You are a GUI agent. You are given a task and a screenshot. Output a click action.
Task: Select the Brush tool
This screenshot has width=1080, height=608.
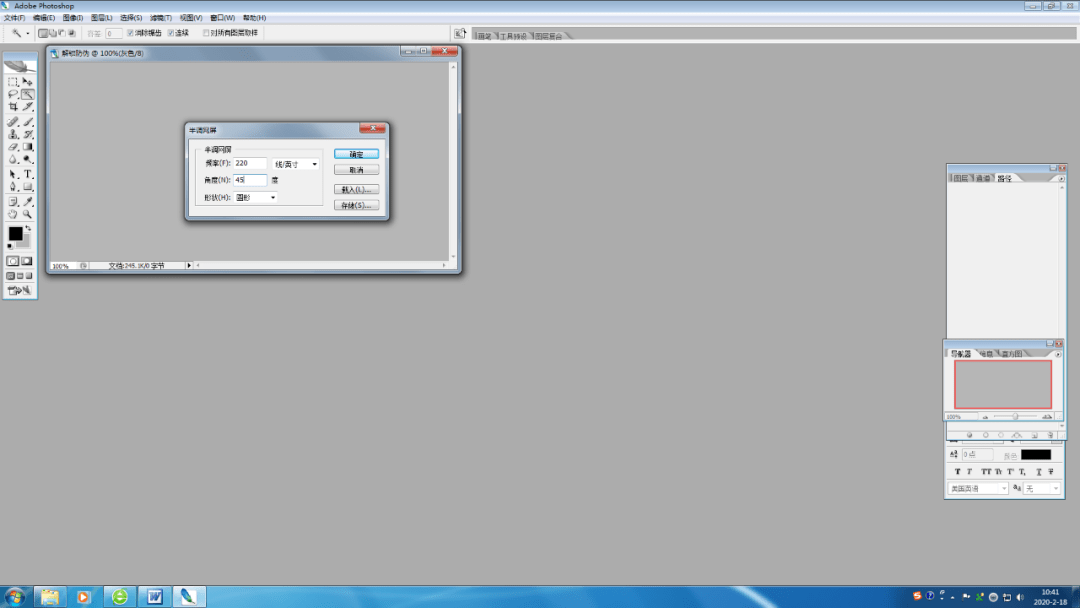(28, 122)
